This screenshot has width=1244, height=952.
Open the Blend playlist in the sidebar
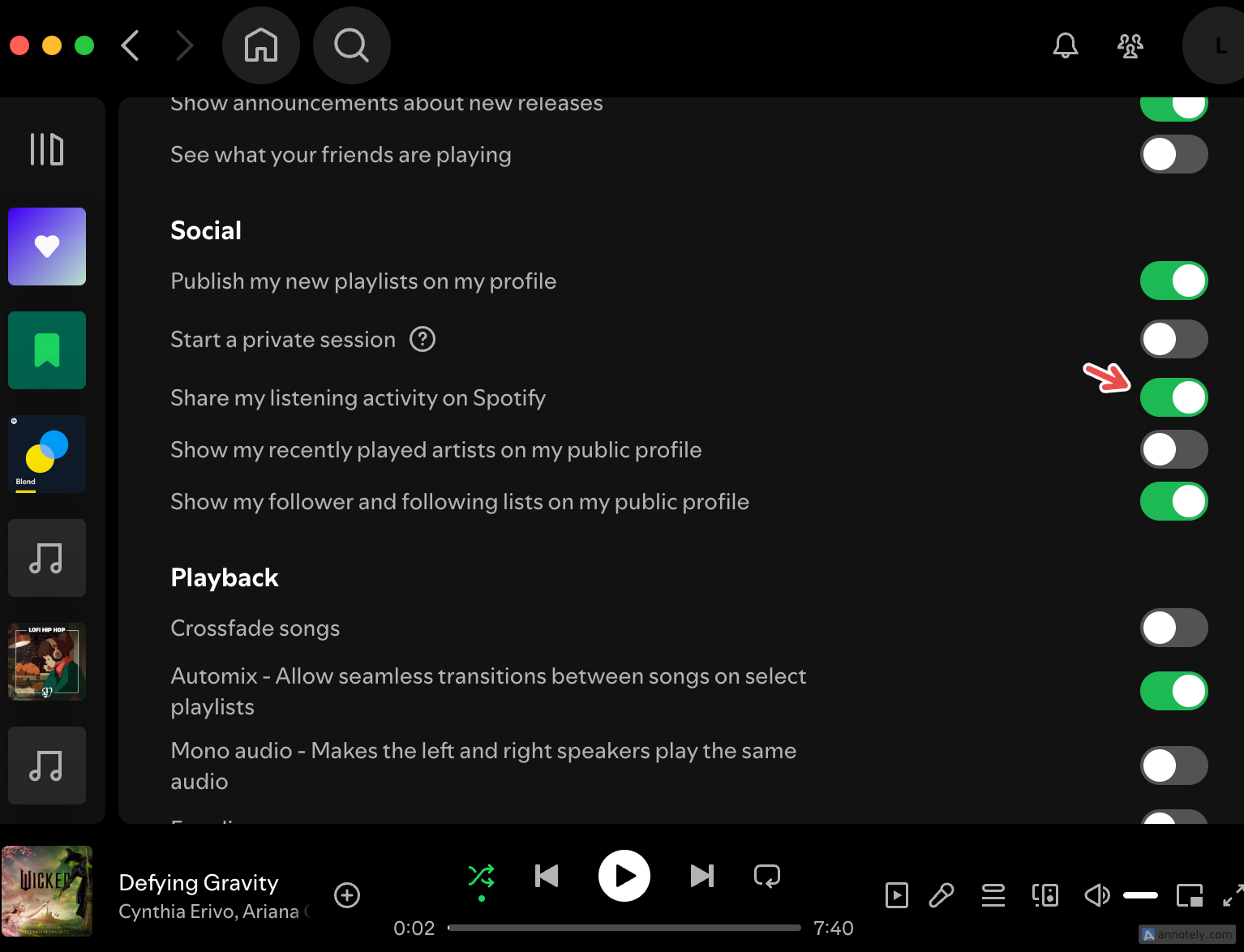(46, 454)
